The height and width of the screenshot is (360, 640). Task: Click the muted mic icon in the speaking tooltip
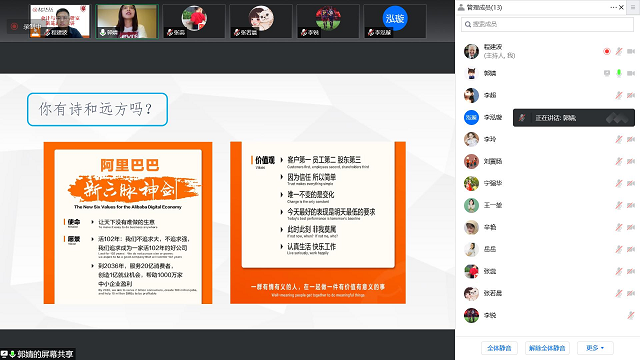tap(522, 118)
